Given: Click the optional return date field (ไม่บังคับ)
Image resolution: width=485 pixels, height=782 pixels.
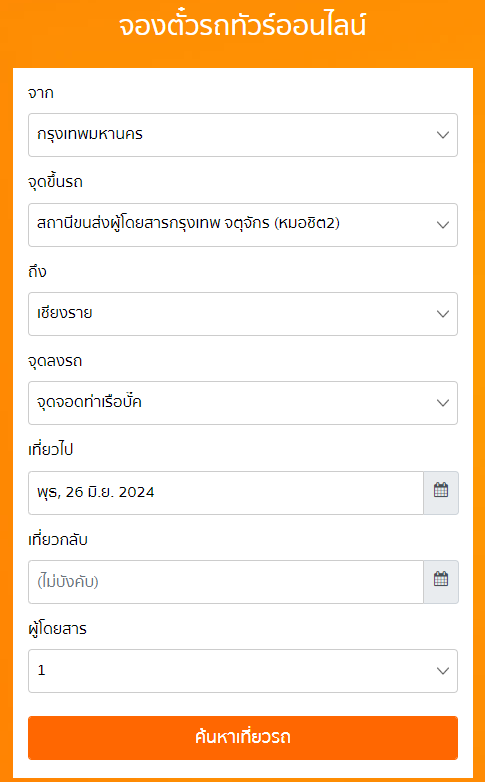Looking at the screenshot, I should (226, 582).
